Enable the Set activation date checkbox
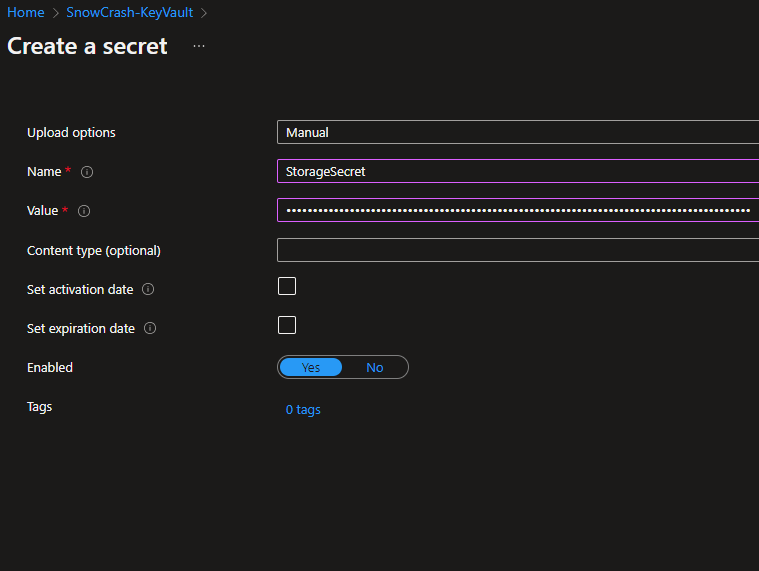The image size is (759, 571). click(x=287, y=287)
